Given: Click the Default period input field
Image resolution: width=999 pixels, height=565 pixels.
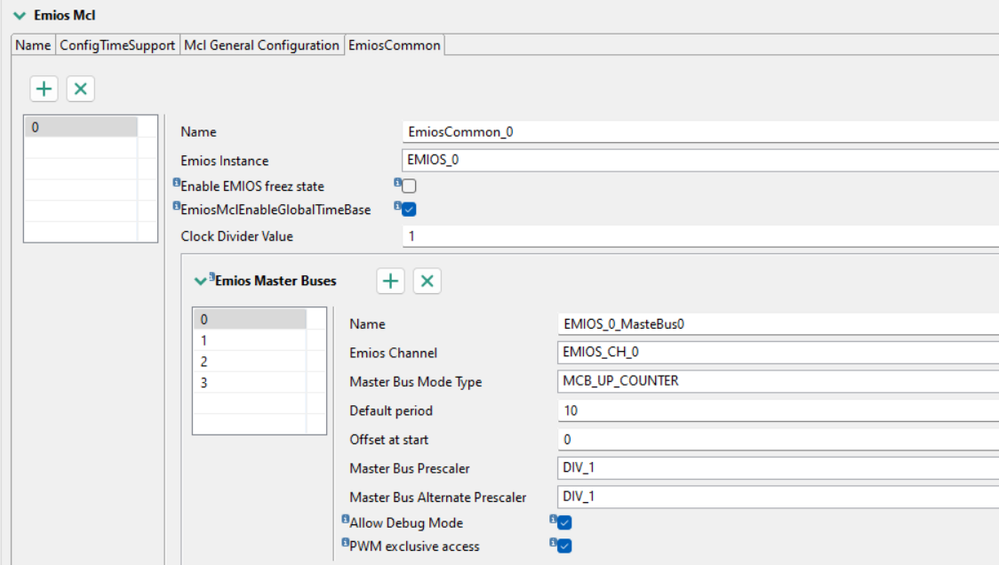Looking at the screenshot, I should point(778,410).
